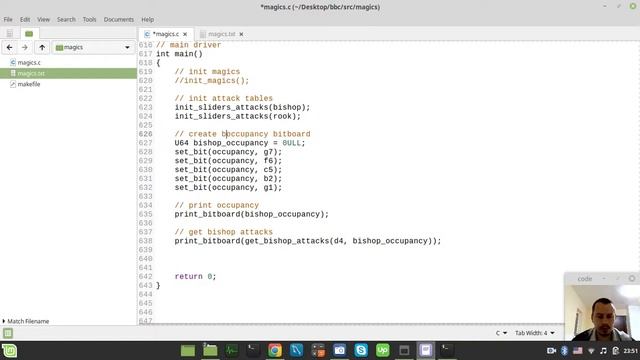This screenshot has width=640, height=360.
Task: Click the show desktop green taskbar icon
Action: coord(188,351)
